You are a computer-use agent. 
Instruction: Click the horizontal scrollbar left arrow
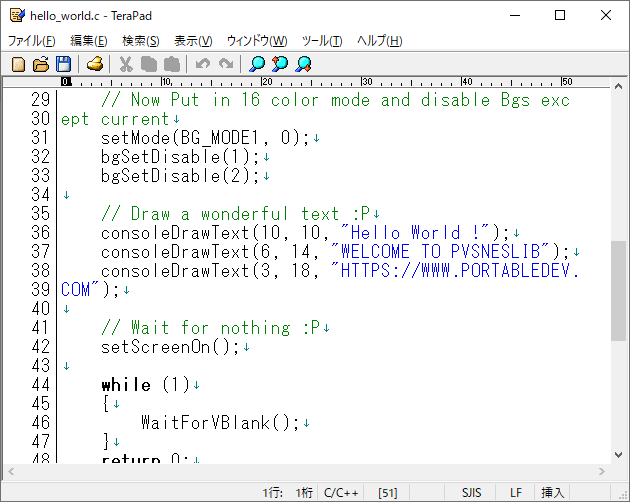point(11,471)
